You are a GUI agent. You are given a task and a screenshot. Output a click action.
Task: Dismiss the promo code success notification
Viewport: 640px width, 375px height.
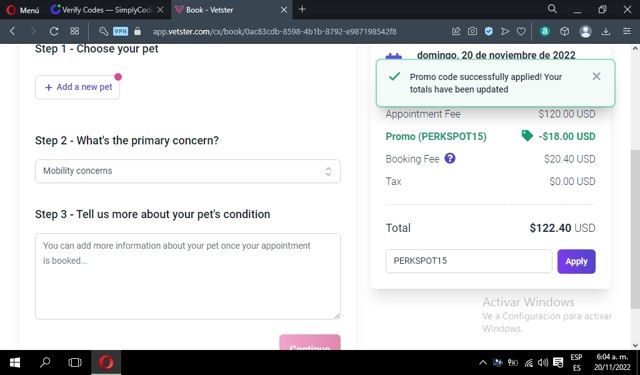(596, 76)
